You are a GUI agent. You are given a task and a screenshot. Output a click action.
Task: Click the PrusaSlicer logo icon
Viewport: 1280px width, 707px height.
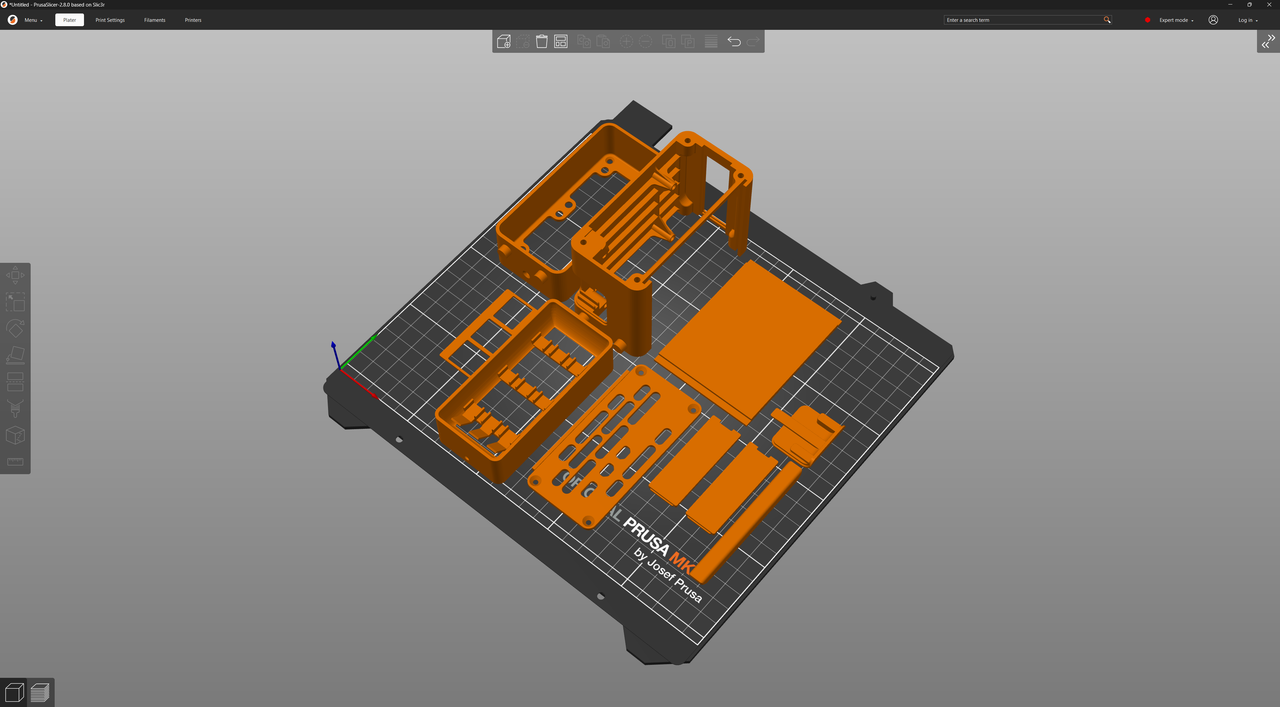click(x=12, y=20)
